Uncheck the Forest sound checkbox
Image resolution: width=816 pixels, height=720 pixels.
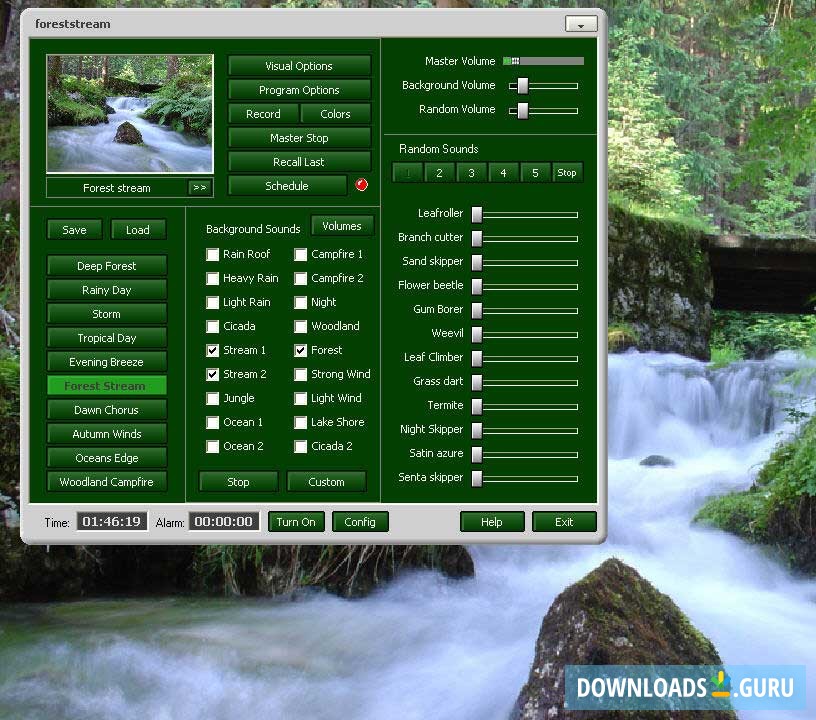pos(300,350)
